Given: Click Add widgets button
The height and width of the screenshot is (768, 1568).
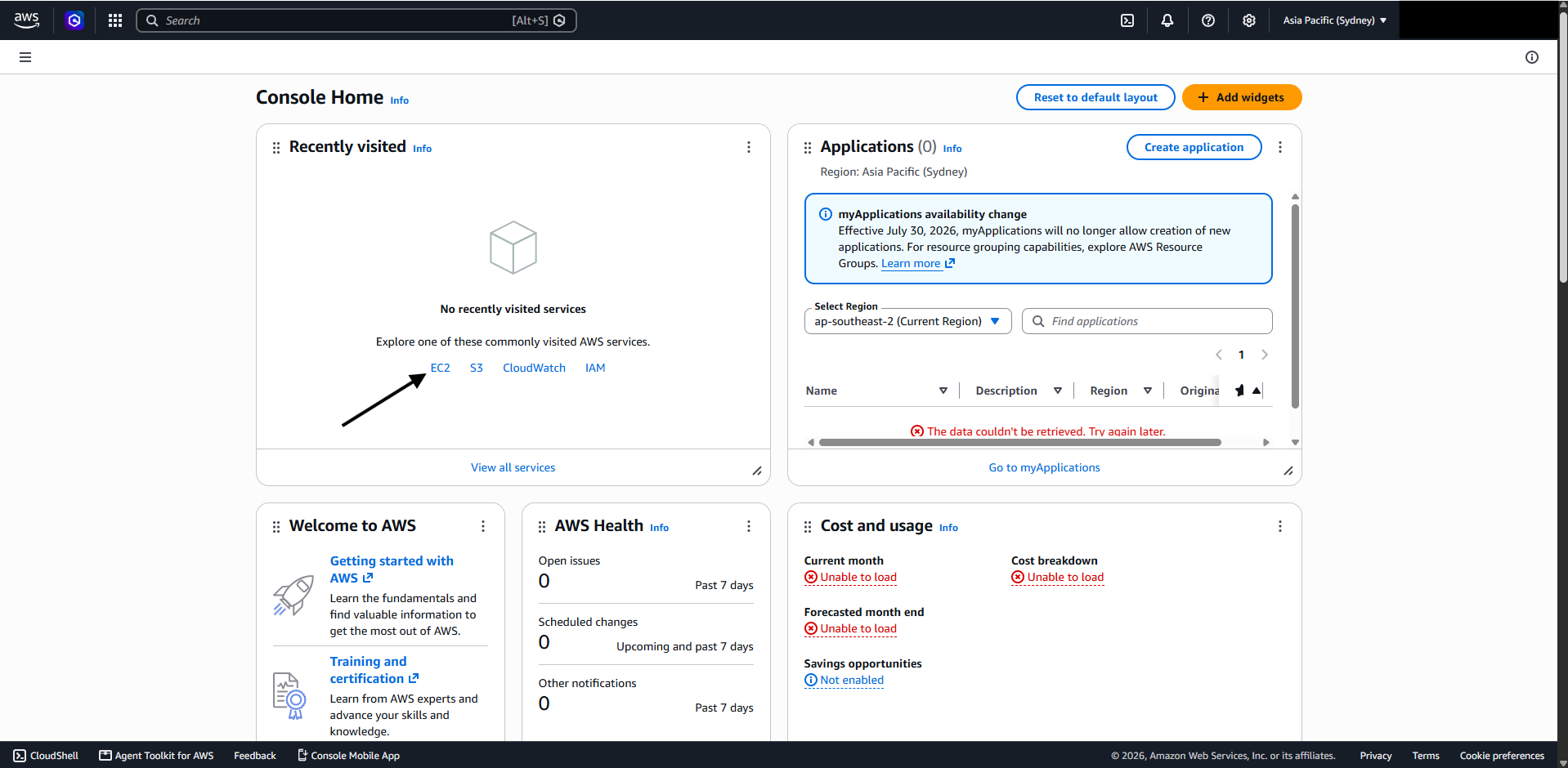Looking at the screenshot, I should point(1242,97).
